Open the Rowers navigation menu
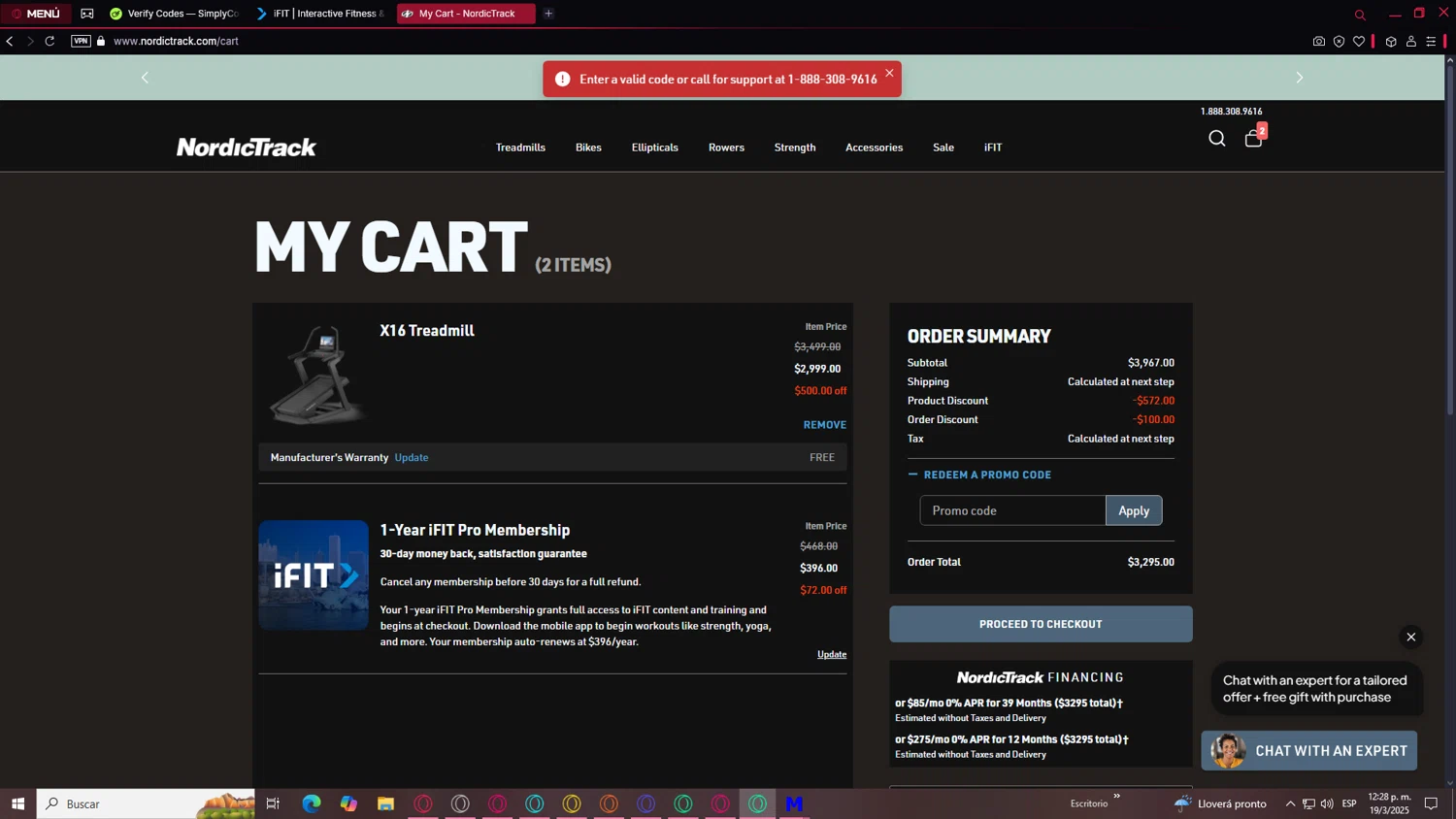1456x819 pixels. click(726, 147)
